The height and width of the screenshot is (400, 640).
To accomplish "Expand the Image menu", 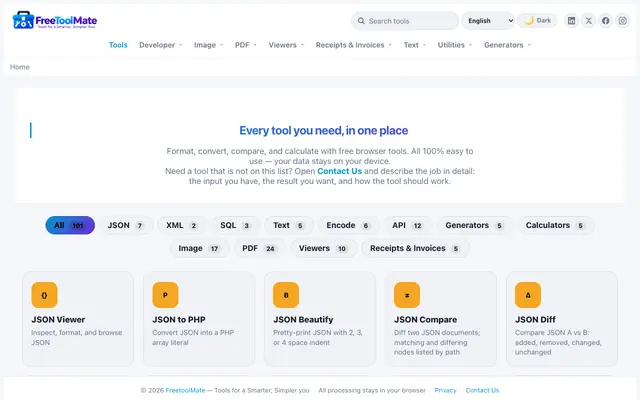I will point(208,45).
